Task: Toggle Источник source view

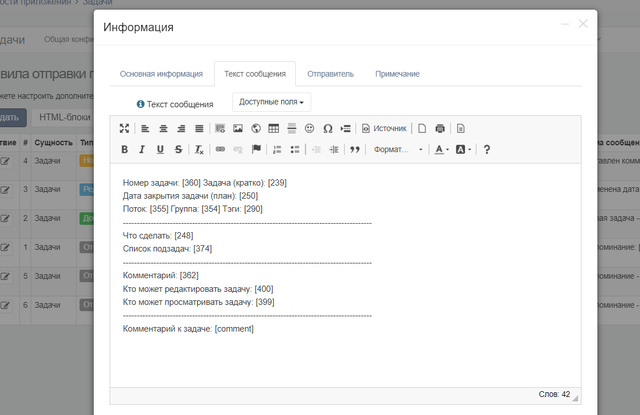Action: [384, 129]
